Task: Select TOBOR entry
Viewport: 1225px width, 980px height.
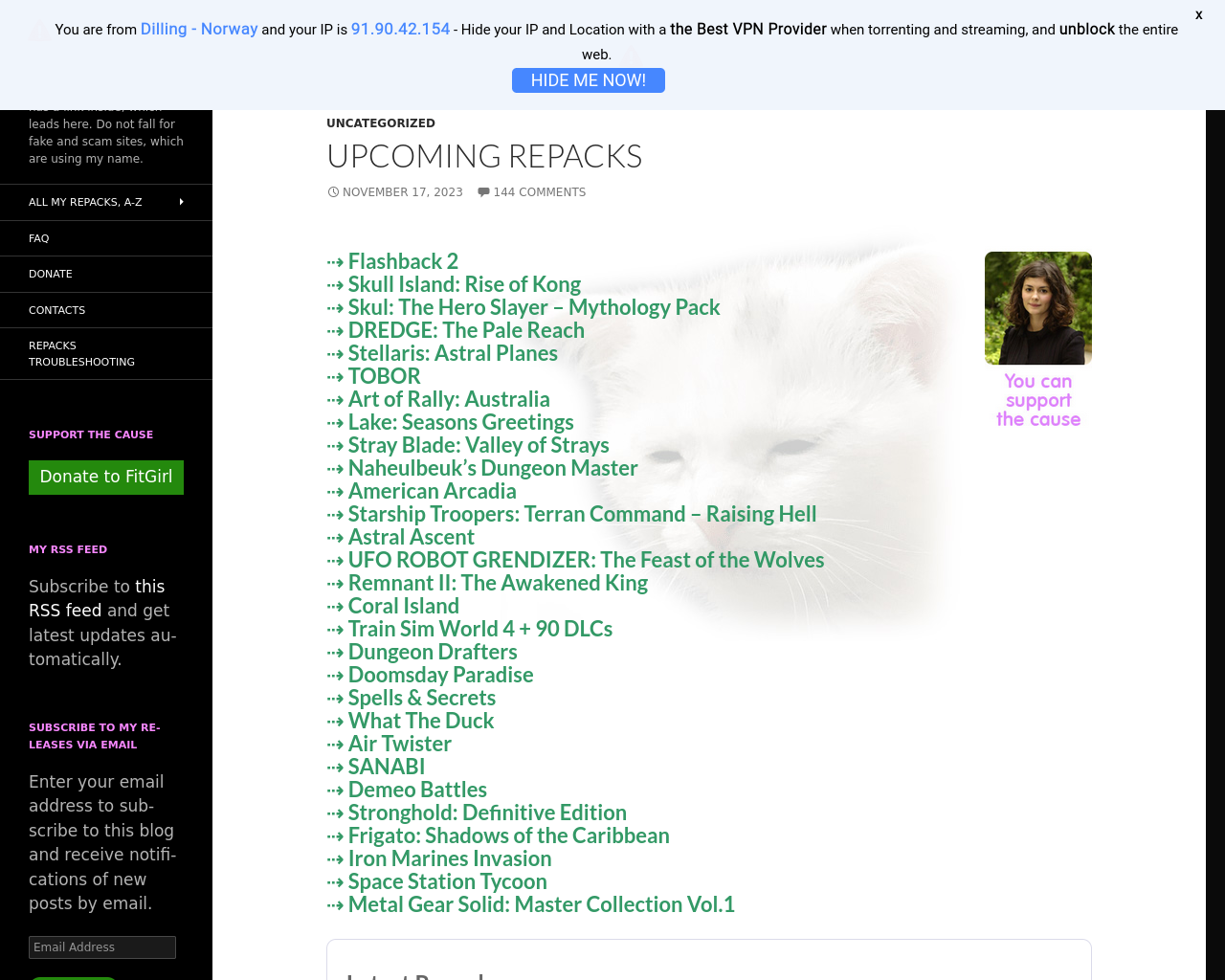Action: pyautogui.click(x=385, y=376)
